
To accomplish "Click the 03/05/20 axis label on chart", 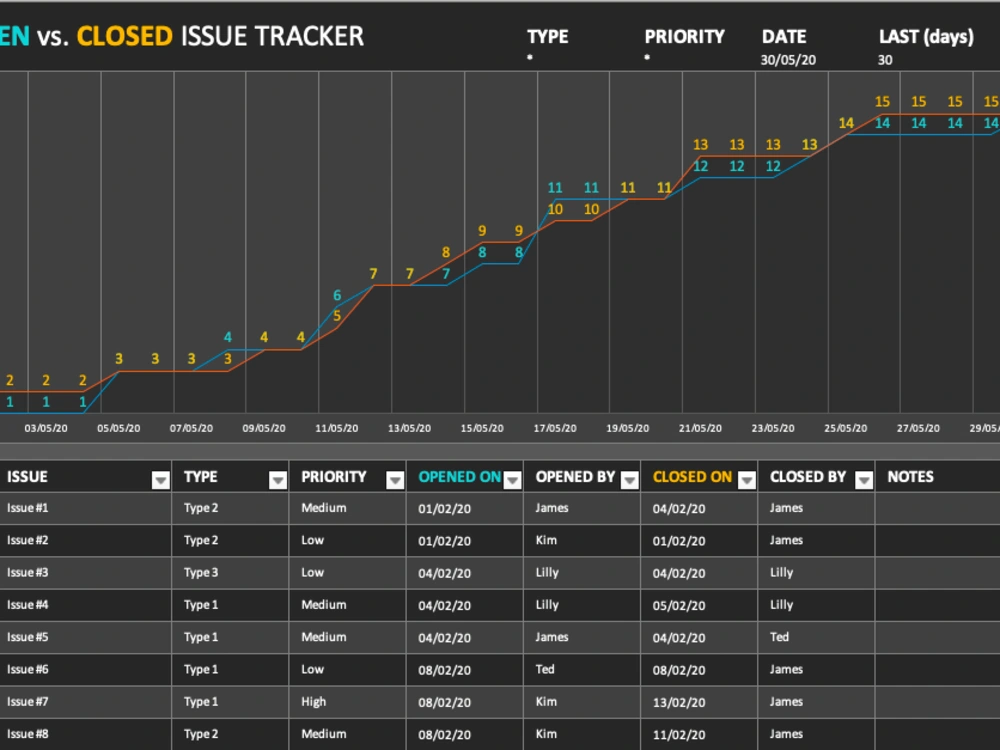I will tap(46, 429).
